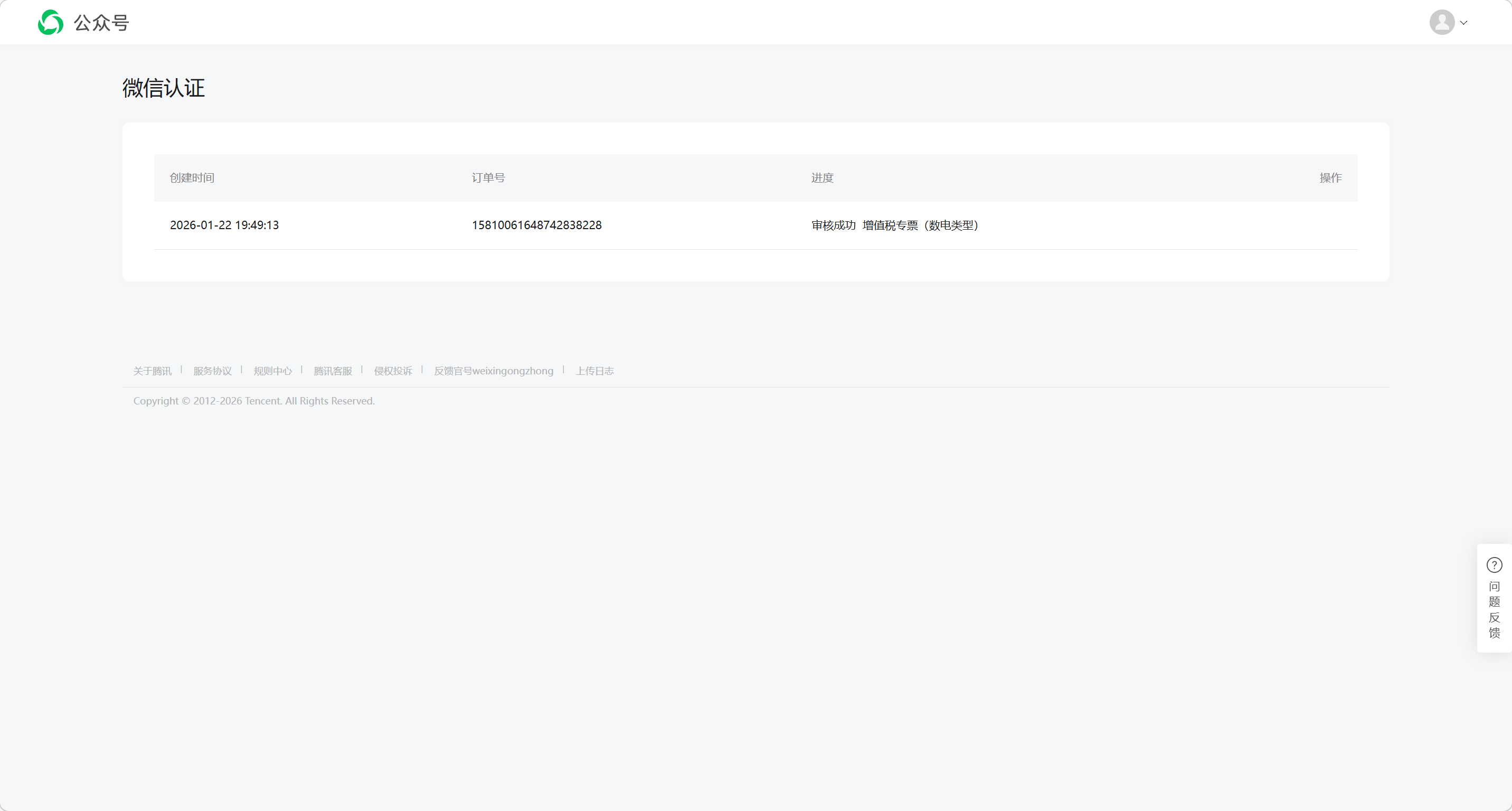Go to 规则中心 in footer
The width and height of the screenshot is (1512, 811).
[272, 371]
